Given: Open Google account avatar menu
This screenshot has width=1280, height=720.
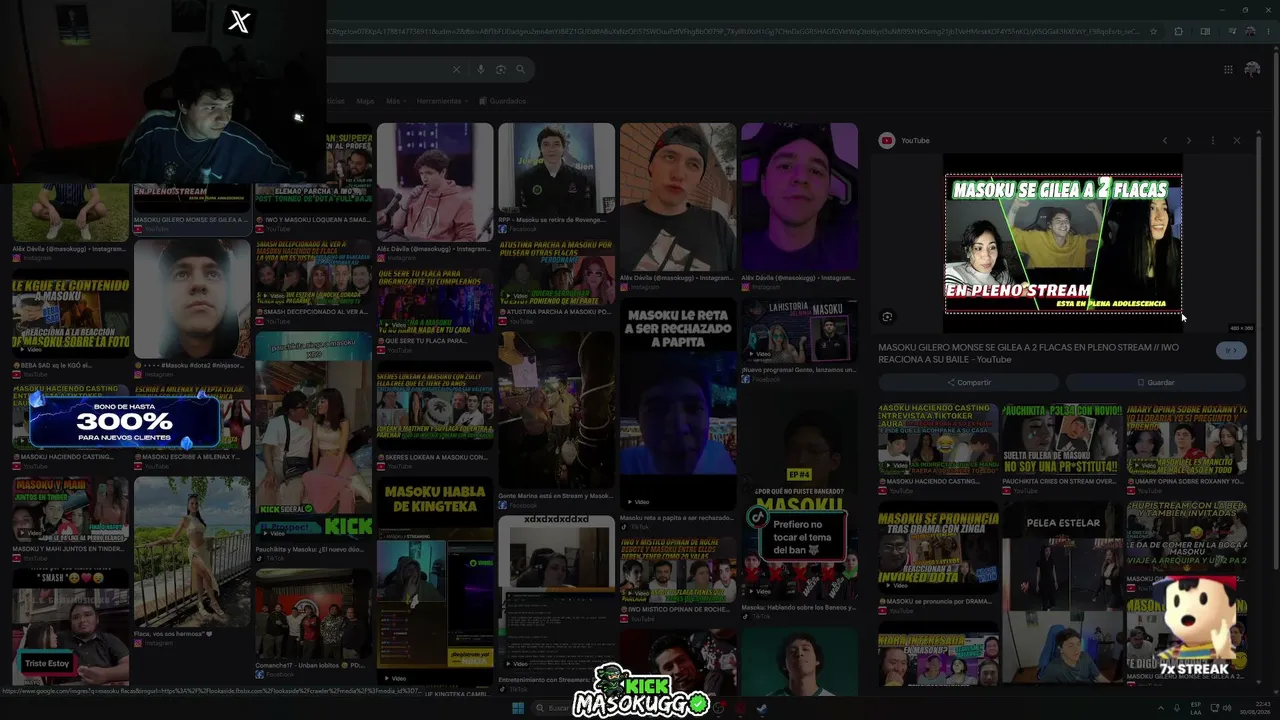Looking at the screenshot, I should pos(1252,69).
